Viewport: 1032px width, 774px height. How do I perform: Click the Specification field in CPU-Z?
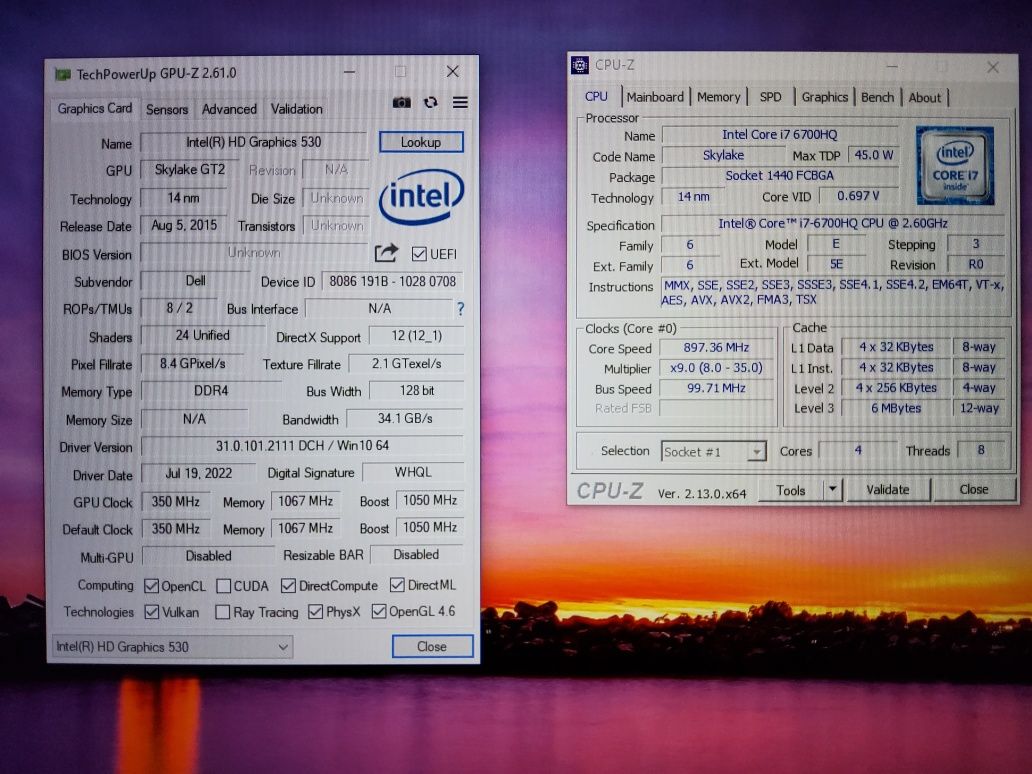pos(833,224)
